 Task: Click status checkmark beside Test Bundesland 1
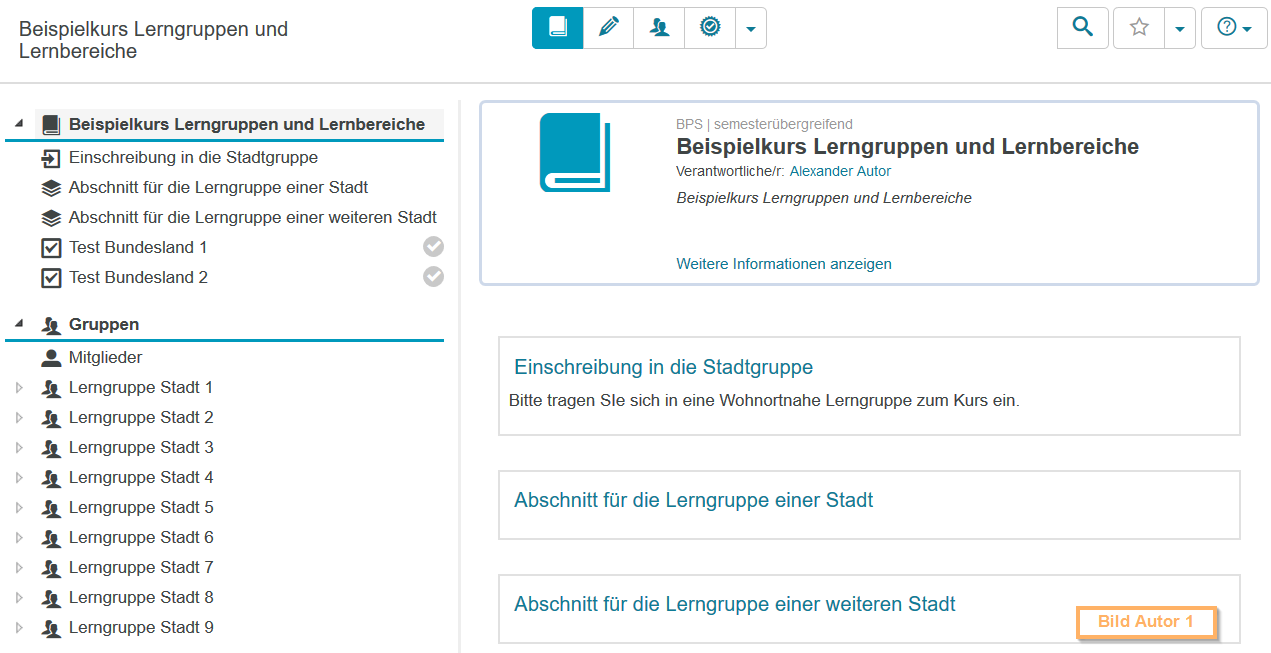(433, 247)
